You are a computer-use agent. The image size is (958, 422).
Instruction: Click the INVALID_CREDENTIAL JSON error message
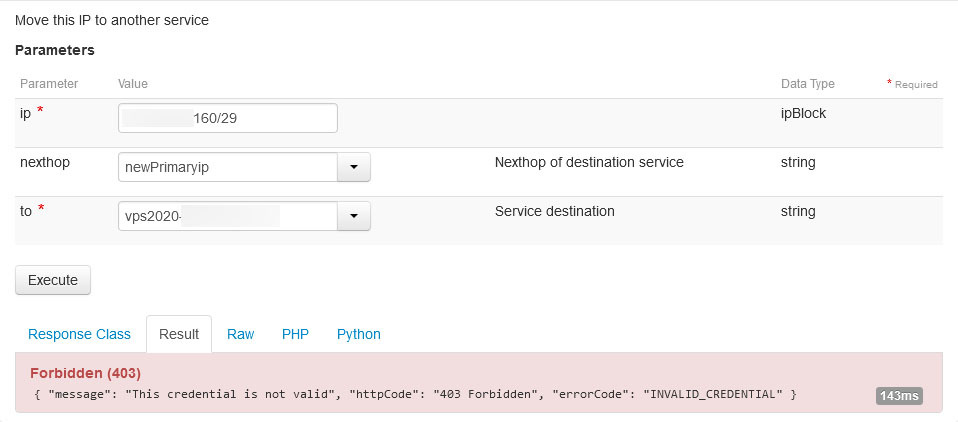tap(413, 395)
